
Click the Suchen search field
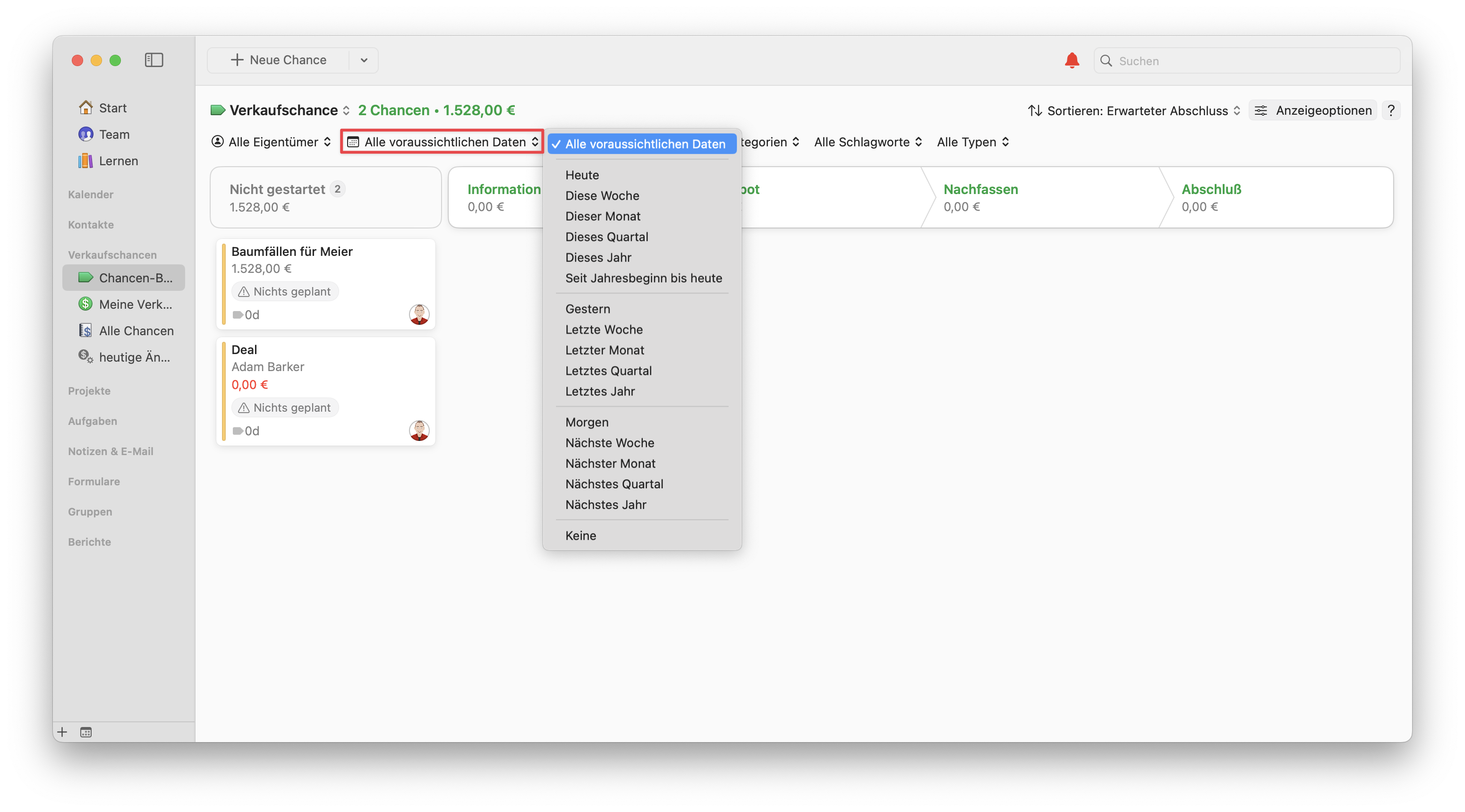pyautogui.click(x=1251, y=61)
